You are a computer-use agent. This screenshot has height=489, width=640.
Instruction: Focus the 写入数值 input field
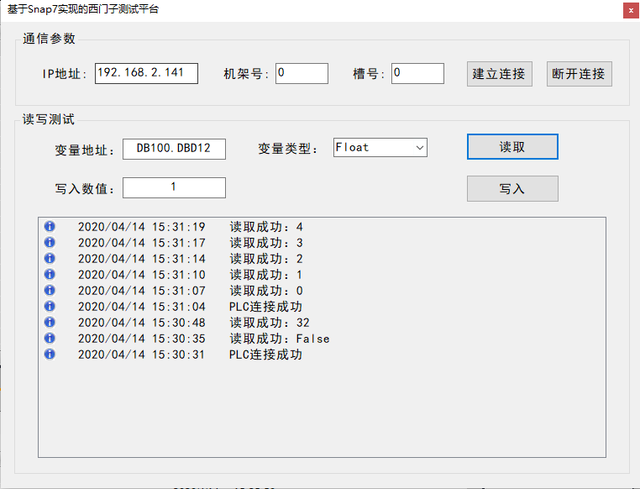174,188
